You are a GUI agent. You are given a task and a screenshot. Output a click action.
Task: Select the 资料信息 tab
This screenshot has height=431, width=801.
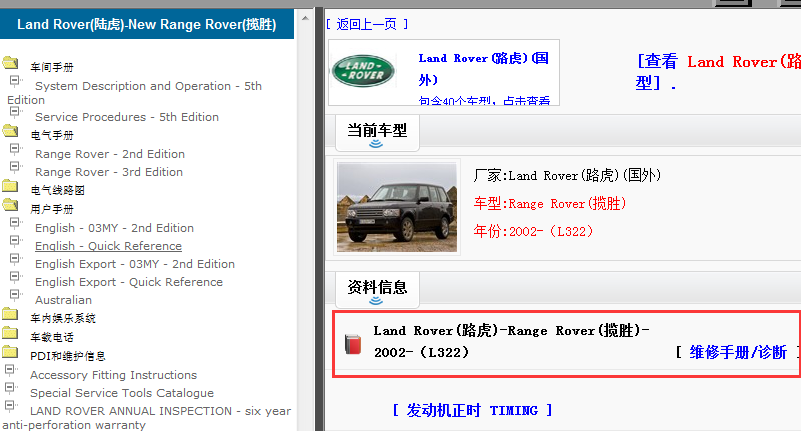tap(377, 289)
